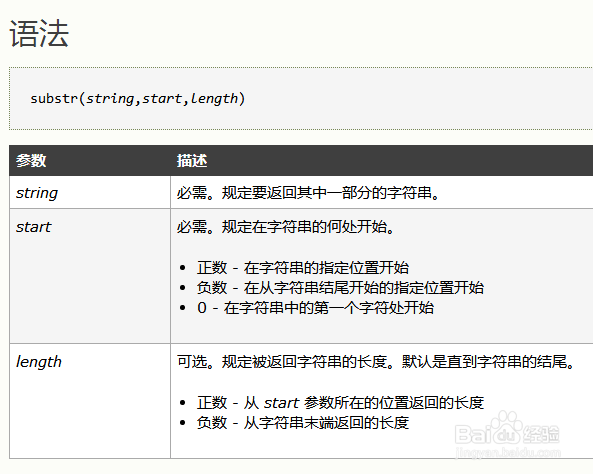Click the 参数 column header
Image resolution: width=593 pixels, height=474 pixels.
[x=31, y=160]
